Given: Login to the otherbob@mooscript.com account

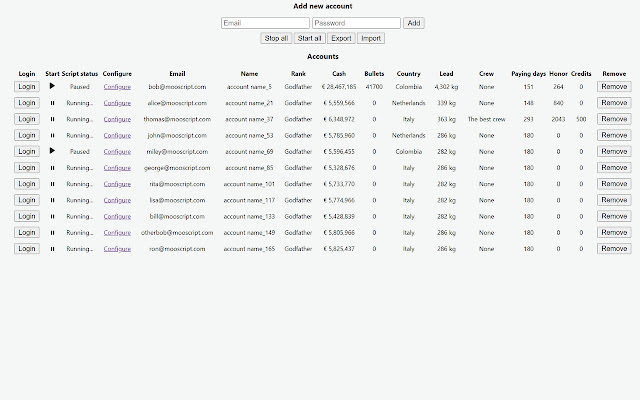Looking at the screenshot, I should pyautogui.click(x=27, y=232).
